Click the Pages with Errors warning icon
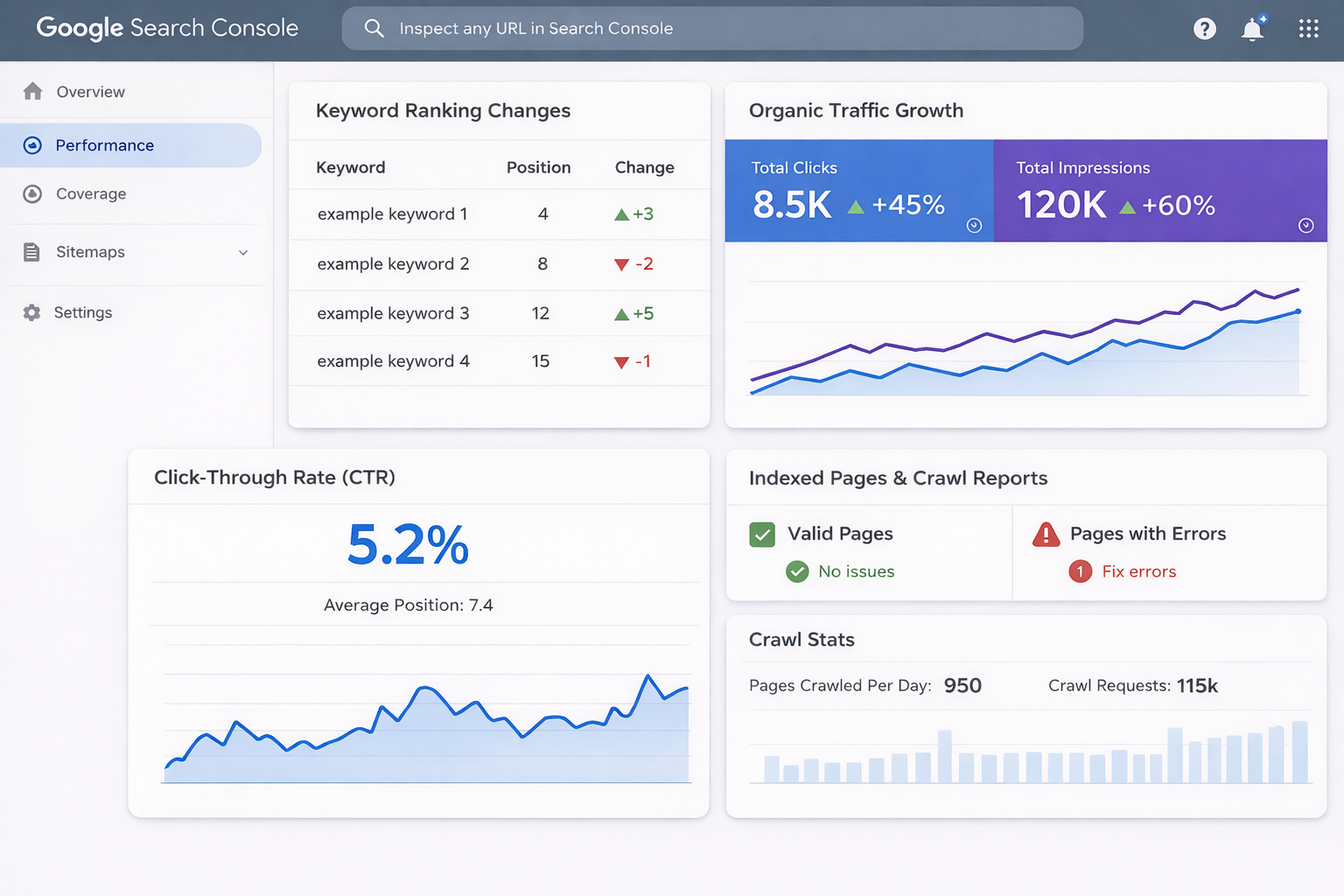 pos(1046,535)
